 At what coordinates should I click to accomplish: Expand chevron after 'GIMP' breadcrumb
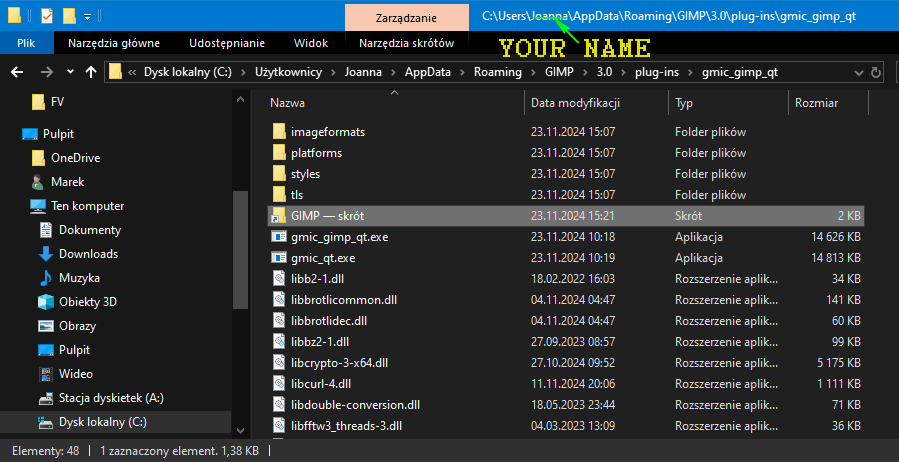[585, 73]
